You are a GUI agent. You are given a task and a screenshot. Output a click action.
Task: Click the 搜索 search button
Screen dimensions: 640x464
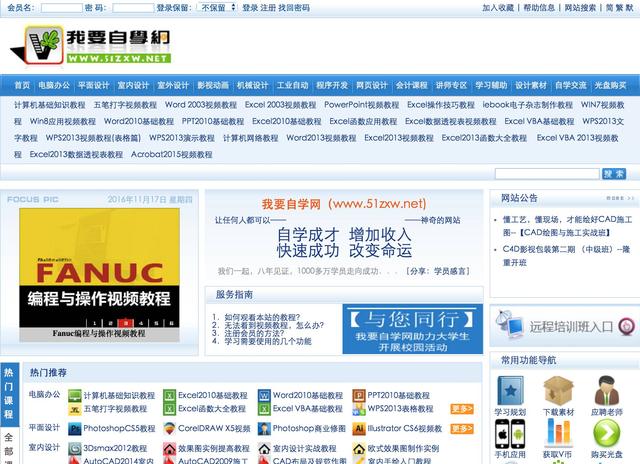(x=613, y=174)
